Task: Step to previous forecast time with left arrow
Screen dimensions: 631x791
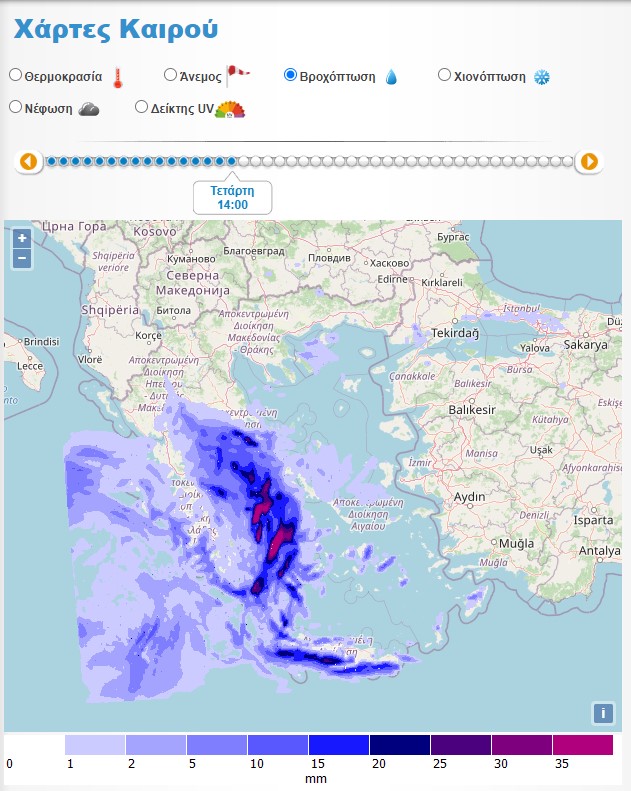Action: 28,161
